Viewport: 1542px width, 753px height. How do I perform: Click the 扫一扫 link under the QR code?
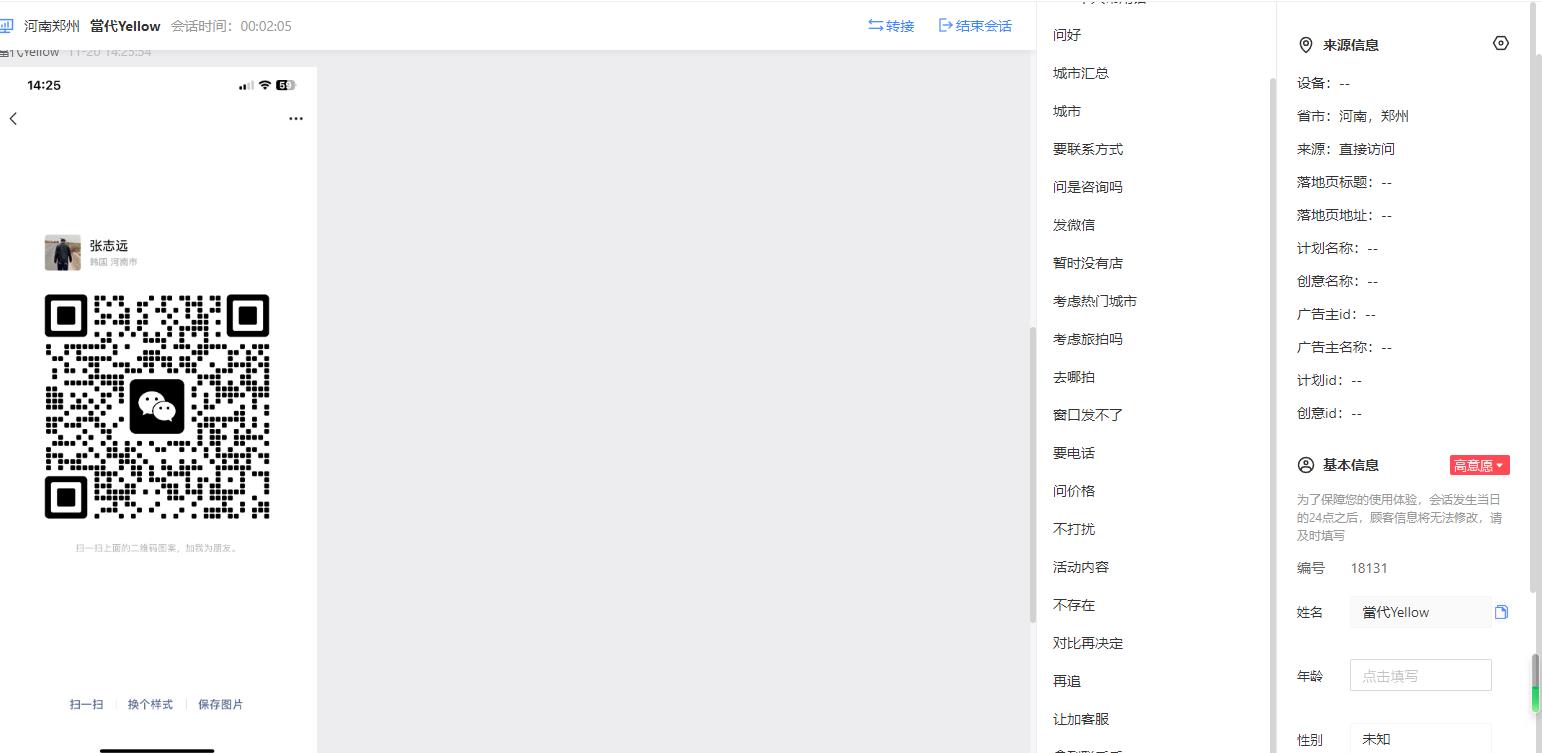click(x=86, y=705)
